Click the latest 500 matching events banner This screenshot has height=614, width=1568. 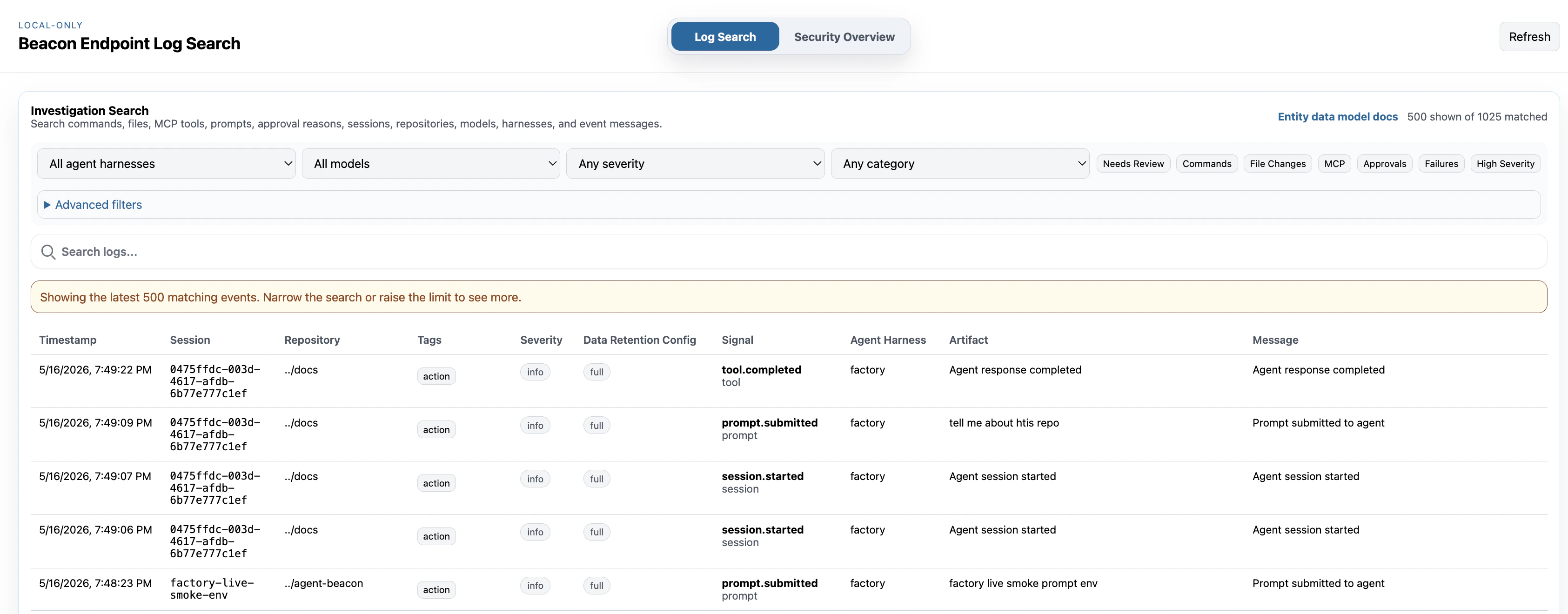789,297
